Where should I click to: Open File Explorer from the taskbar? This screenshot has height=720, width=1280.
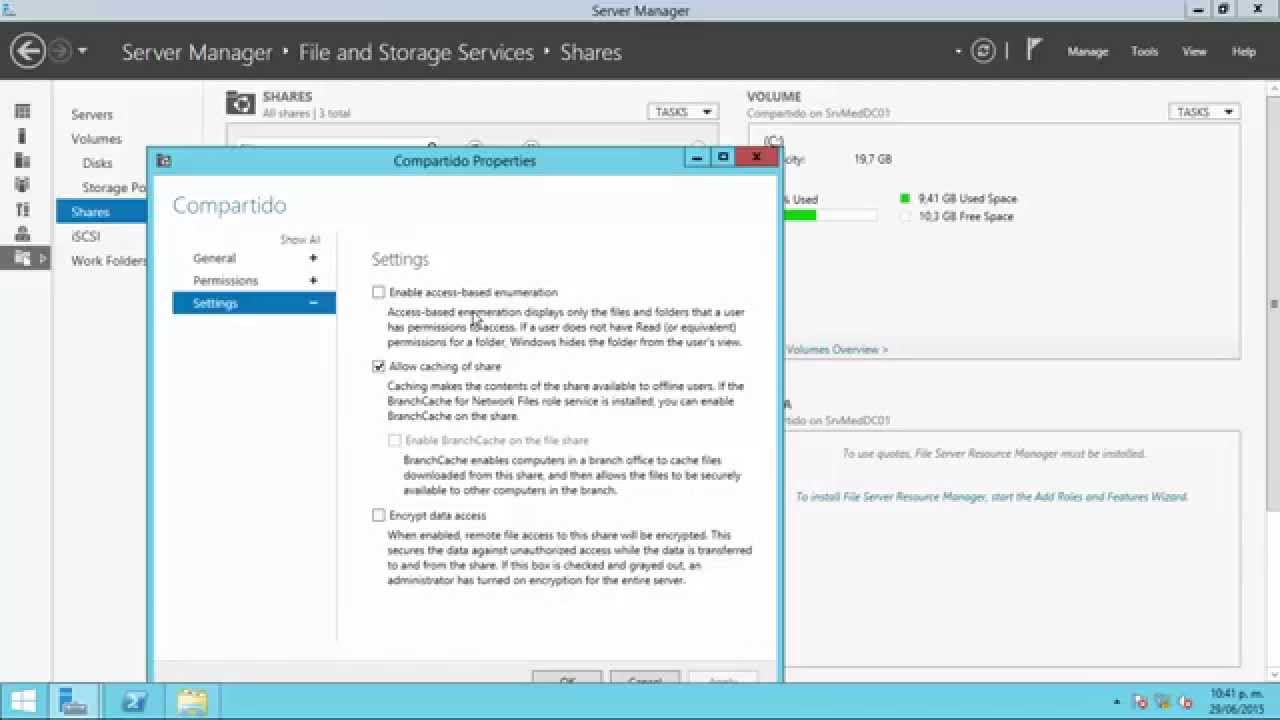(x=192, y=702)
